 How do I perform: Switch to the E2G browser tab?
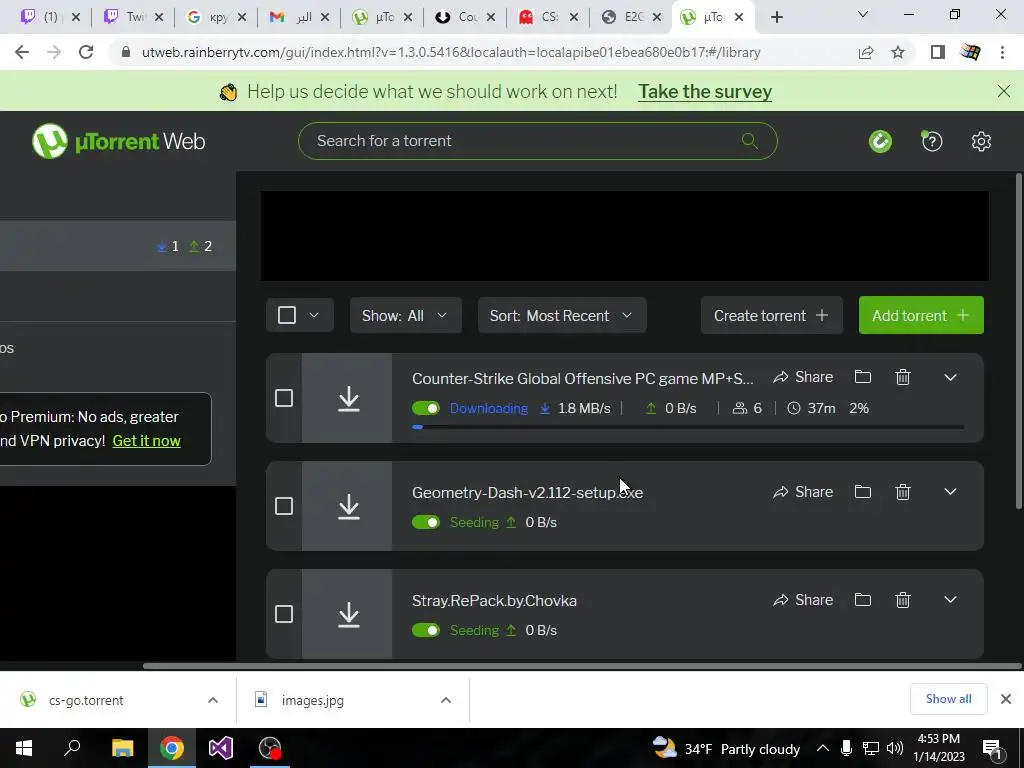coord(631,17)
